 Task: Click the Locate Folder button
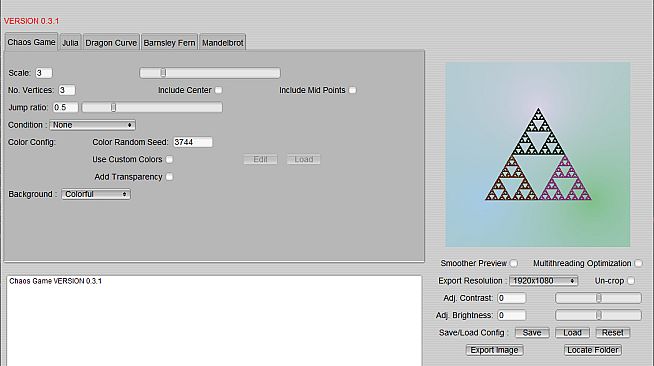tap(593, 350)
